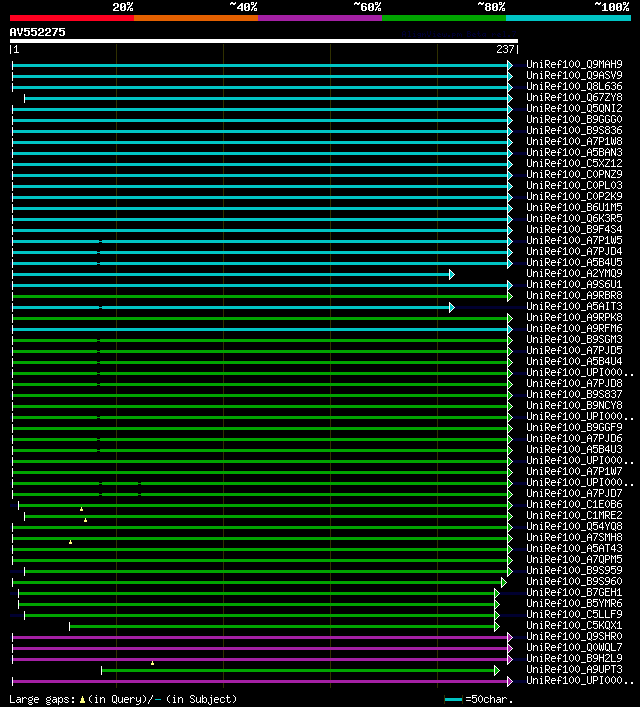Click the yellow gap marker under UniRef100_C1E0B6 bar

(x=82, y=509)
